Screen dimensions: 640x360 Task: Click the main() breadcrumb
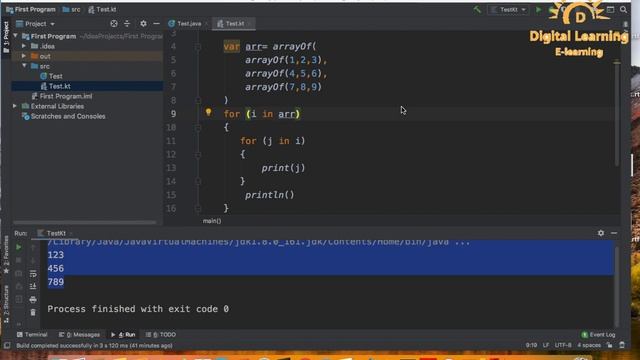[x=212, y=221]
